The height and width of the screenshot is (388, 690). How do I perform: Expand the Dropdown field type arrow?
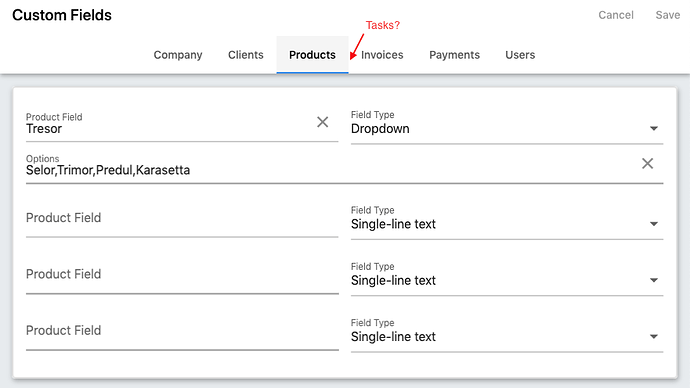pos(654,128)
